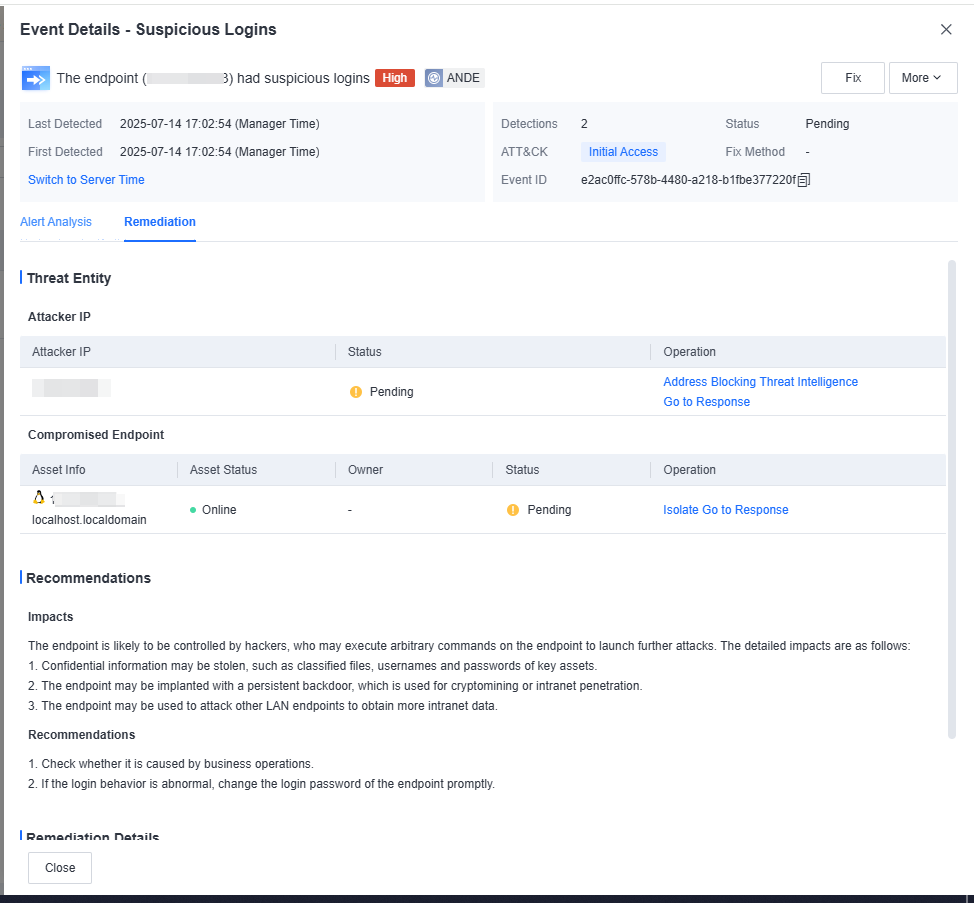The width and height of the screenshot is (974, 903).
Task: Isolate the compromised endpoint
Action: click(681, 510)
